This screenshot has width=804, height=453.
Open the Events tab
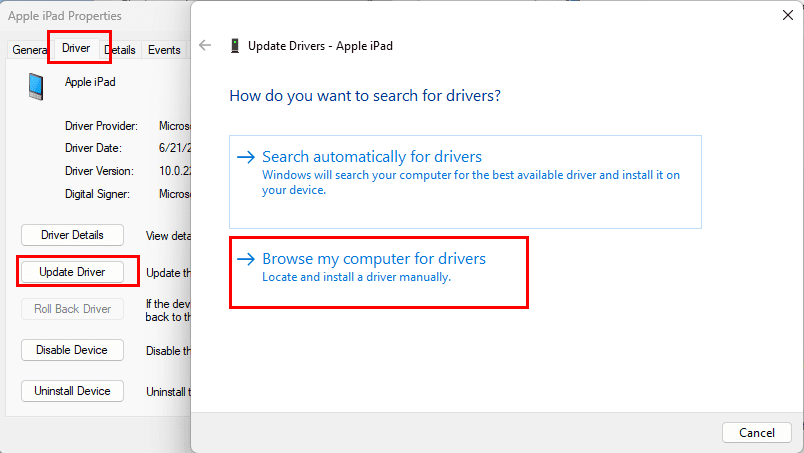164,50
